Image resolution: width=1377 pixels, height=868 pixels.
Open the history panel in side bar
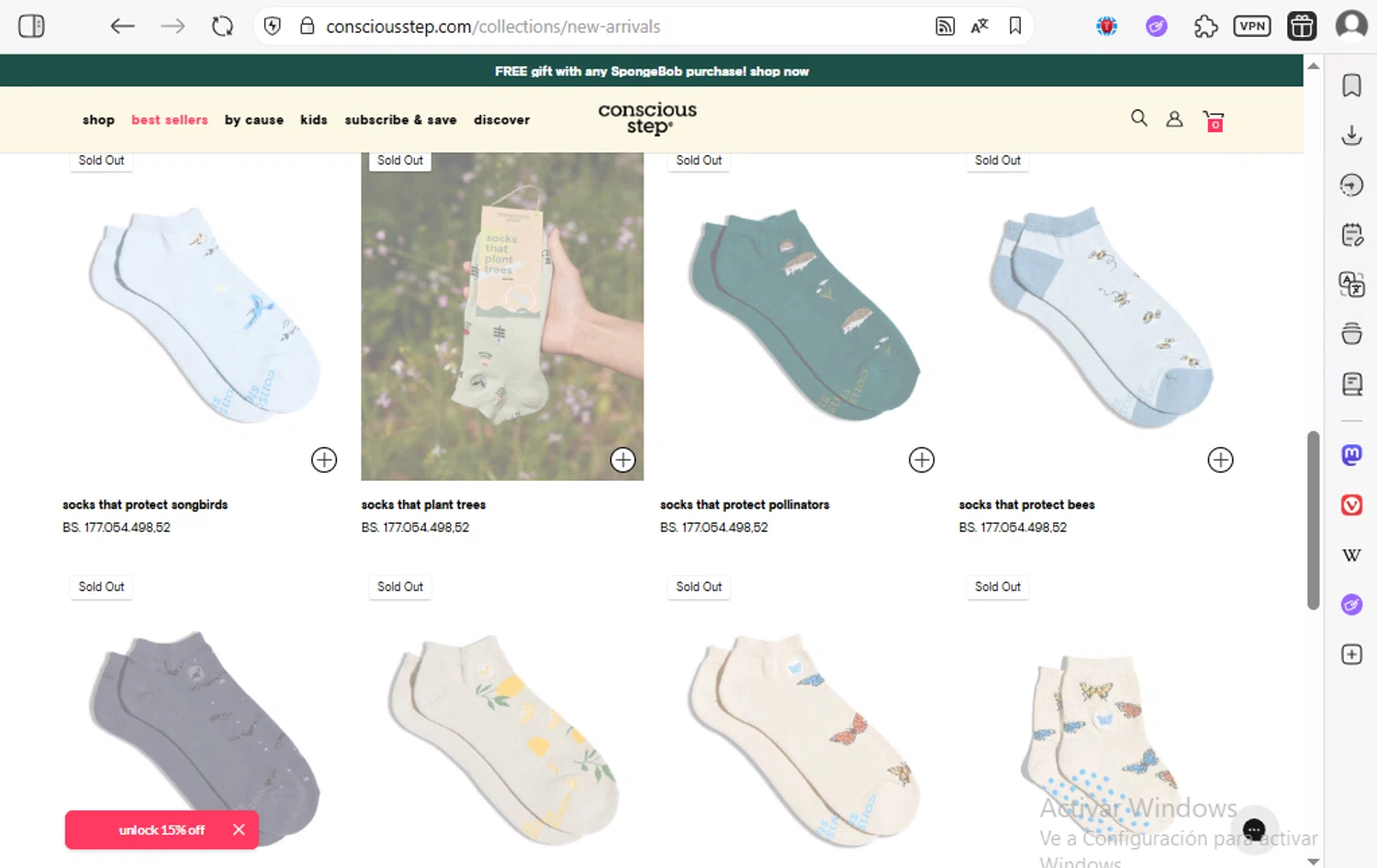1351,185
